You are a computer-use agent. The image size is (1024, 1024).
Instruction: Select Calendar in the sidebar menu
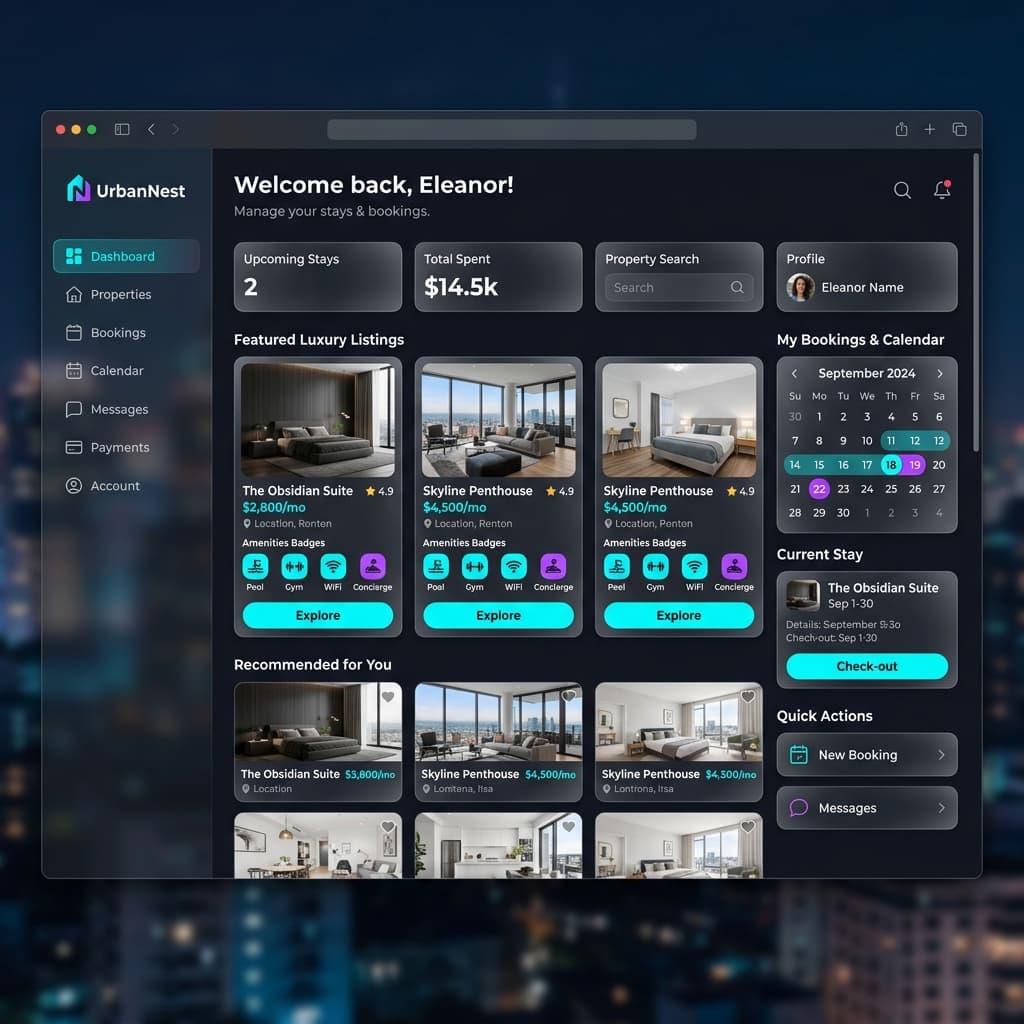coord(104,370)
